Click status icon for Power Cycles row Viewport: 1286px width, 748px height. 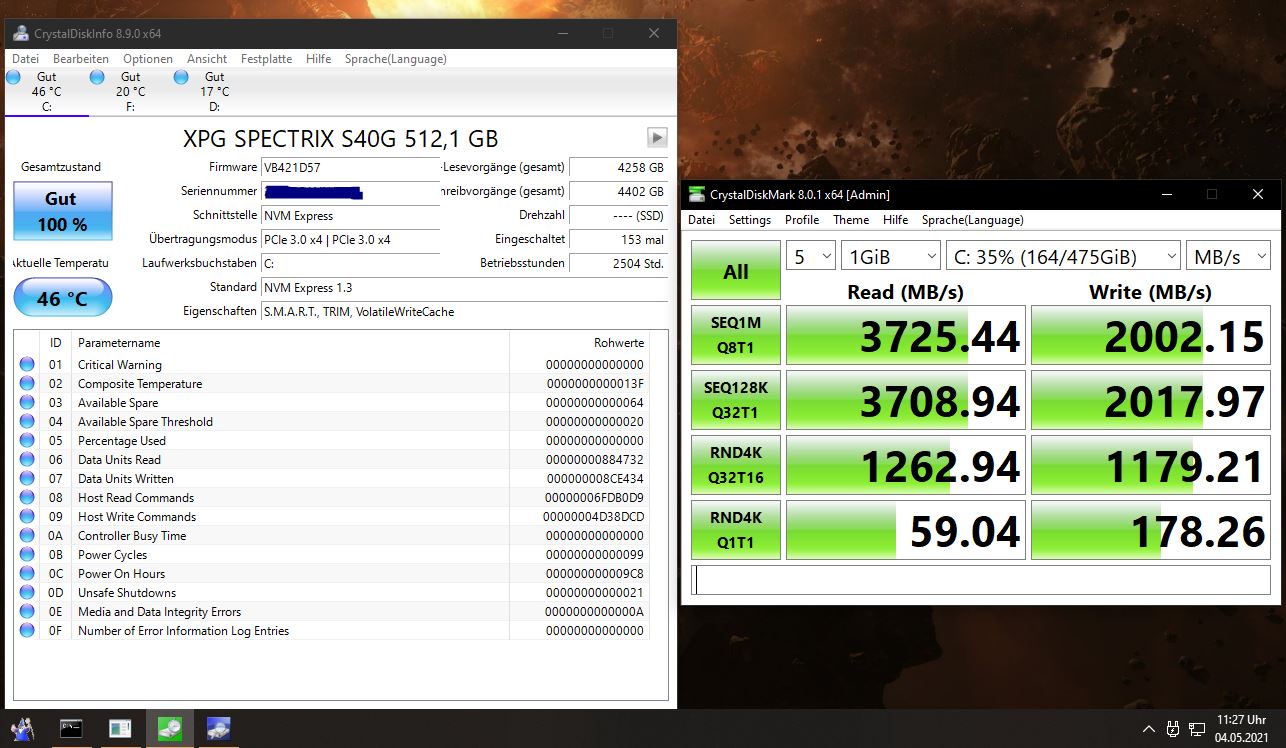(27, 554)
